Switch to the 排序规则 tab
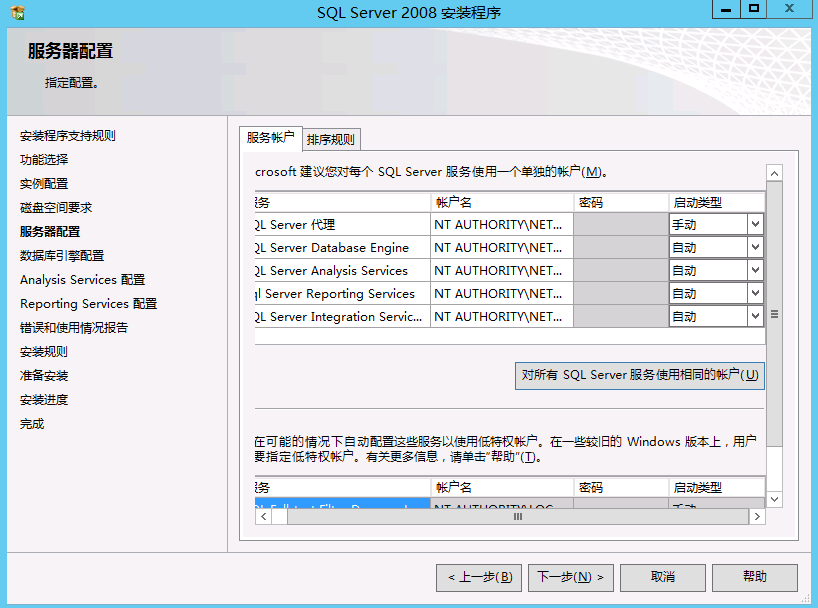Viewport: 818px width, 608px height. click(331, 139)
